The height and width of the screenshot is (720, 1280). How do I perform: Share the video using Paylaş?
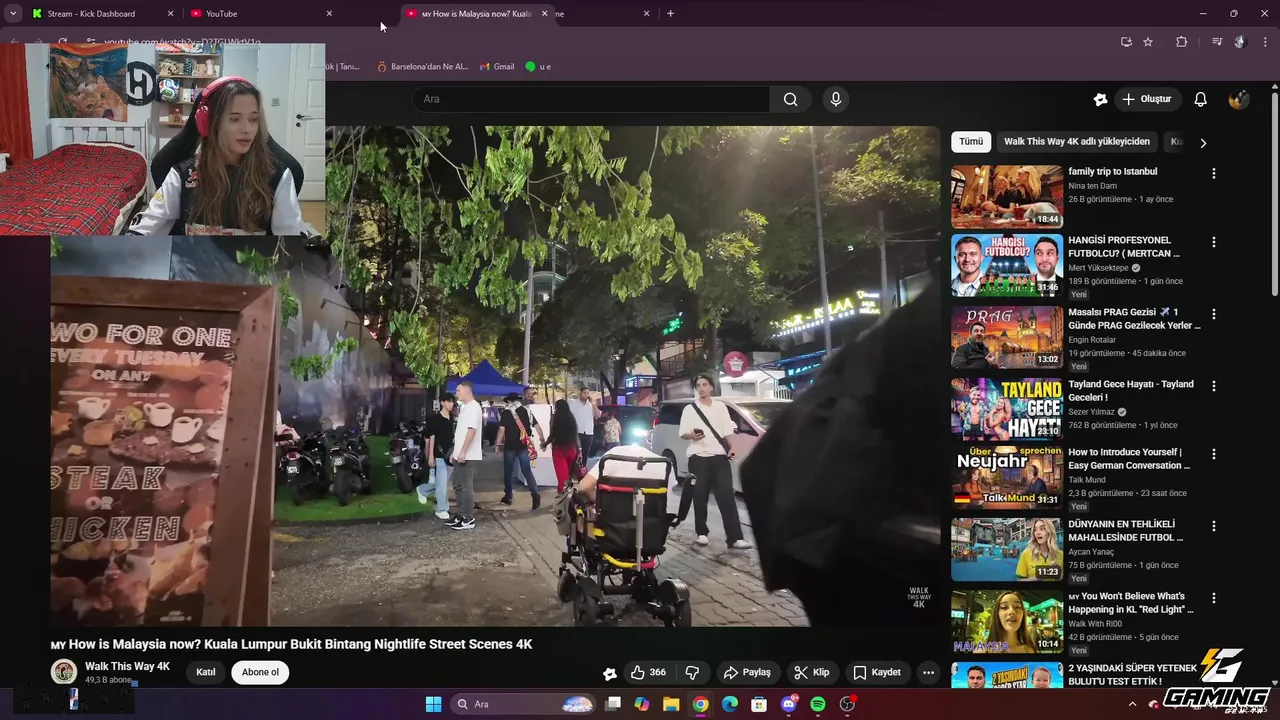pos(747,672)
